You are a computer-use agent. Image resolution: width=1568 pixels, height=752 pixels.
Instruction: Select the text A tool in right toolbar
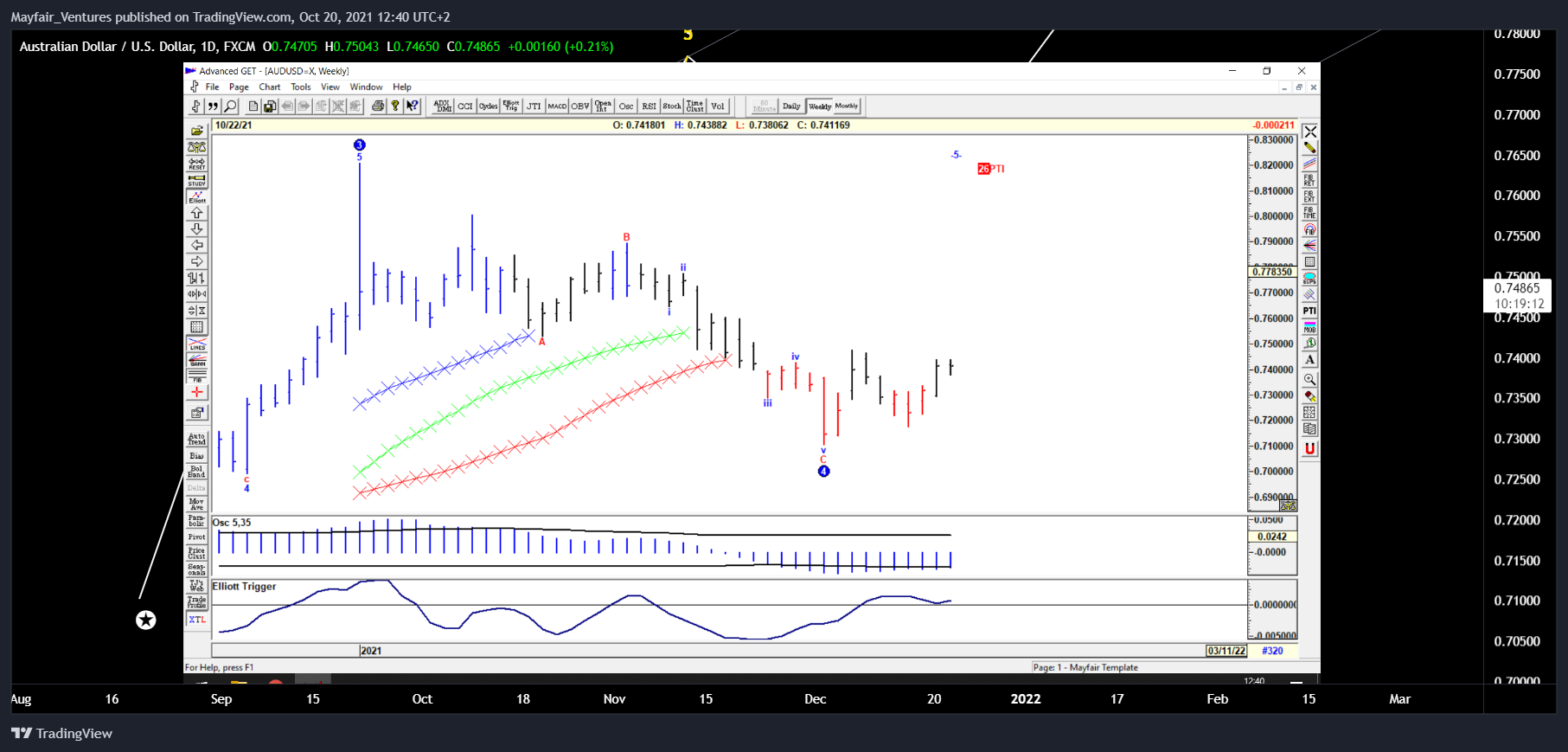pyautogui.click(x=1309, y=360)
